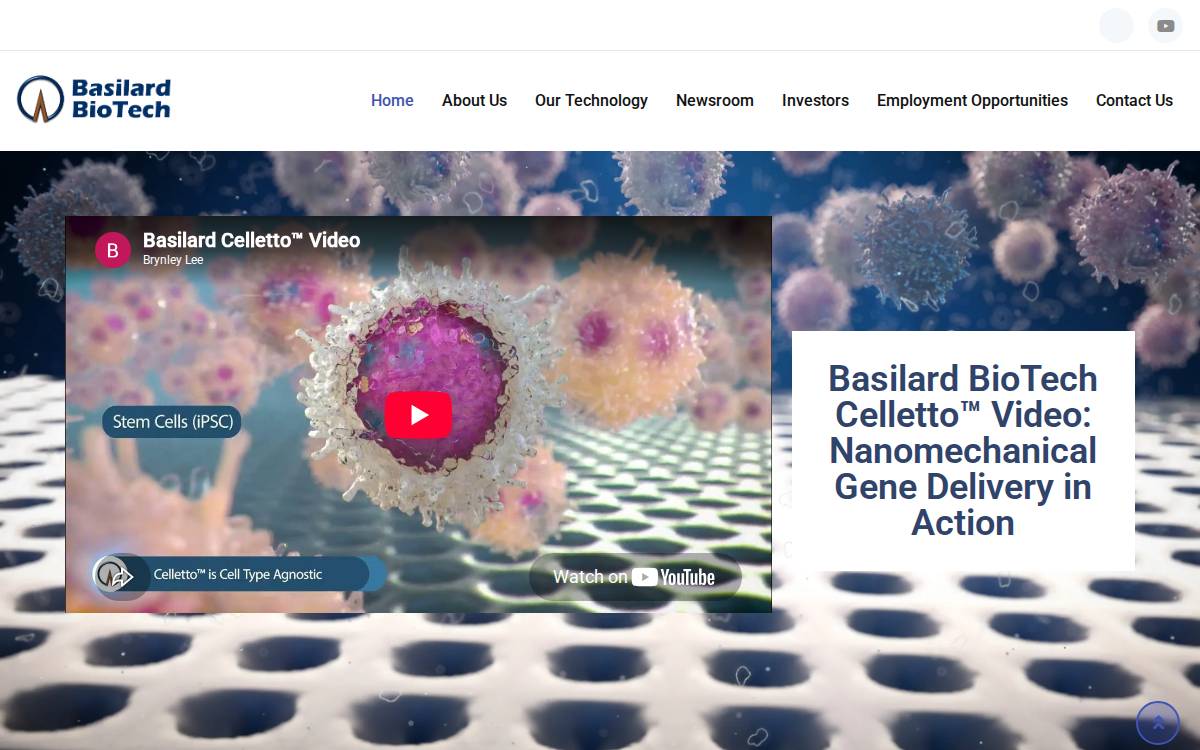Go to the Home menu item
1200x750 pixels.
coord(392,100)
